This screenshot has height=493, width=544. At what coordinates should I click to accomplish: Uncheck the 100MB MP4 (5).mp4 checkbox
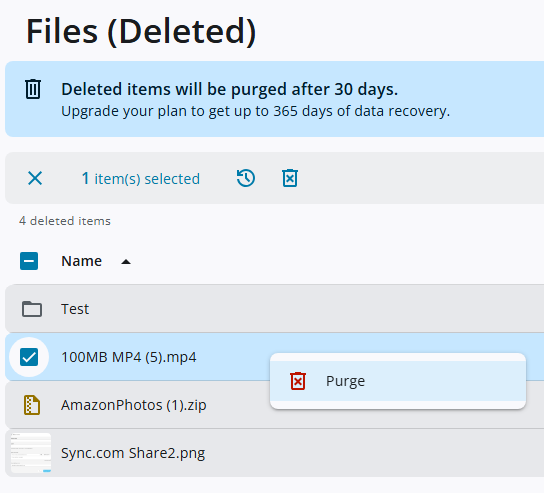pos(29,357)
